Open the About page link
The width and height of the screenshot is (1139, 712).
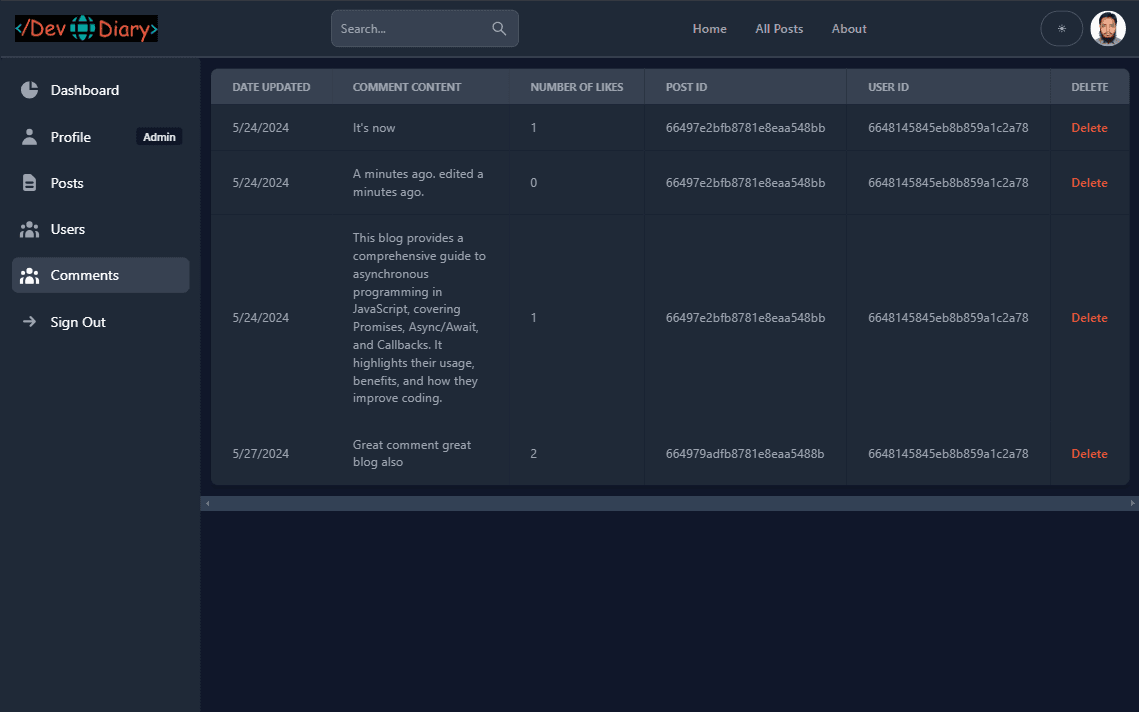(x=849, y=29)
